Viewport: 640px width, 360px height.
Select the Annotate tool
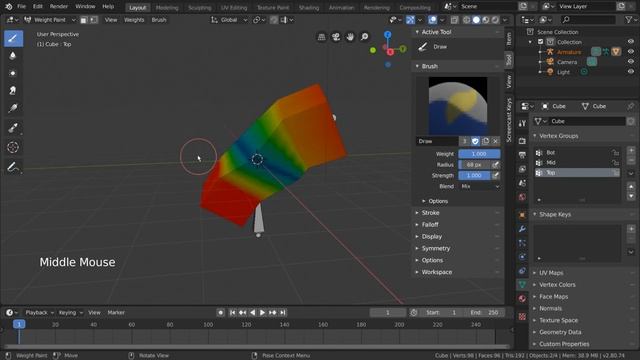pos(13,167)
